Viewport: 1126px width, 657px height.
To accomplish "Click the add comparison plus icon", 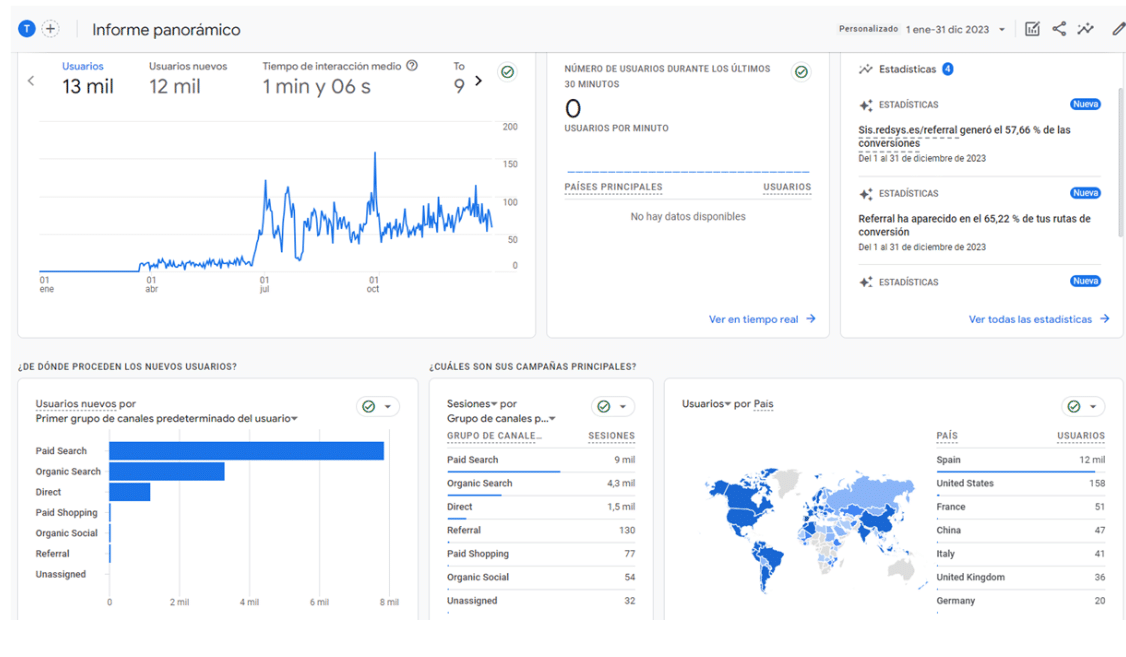I will click(50, 30).
